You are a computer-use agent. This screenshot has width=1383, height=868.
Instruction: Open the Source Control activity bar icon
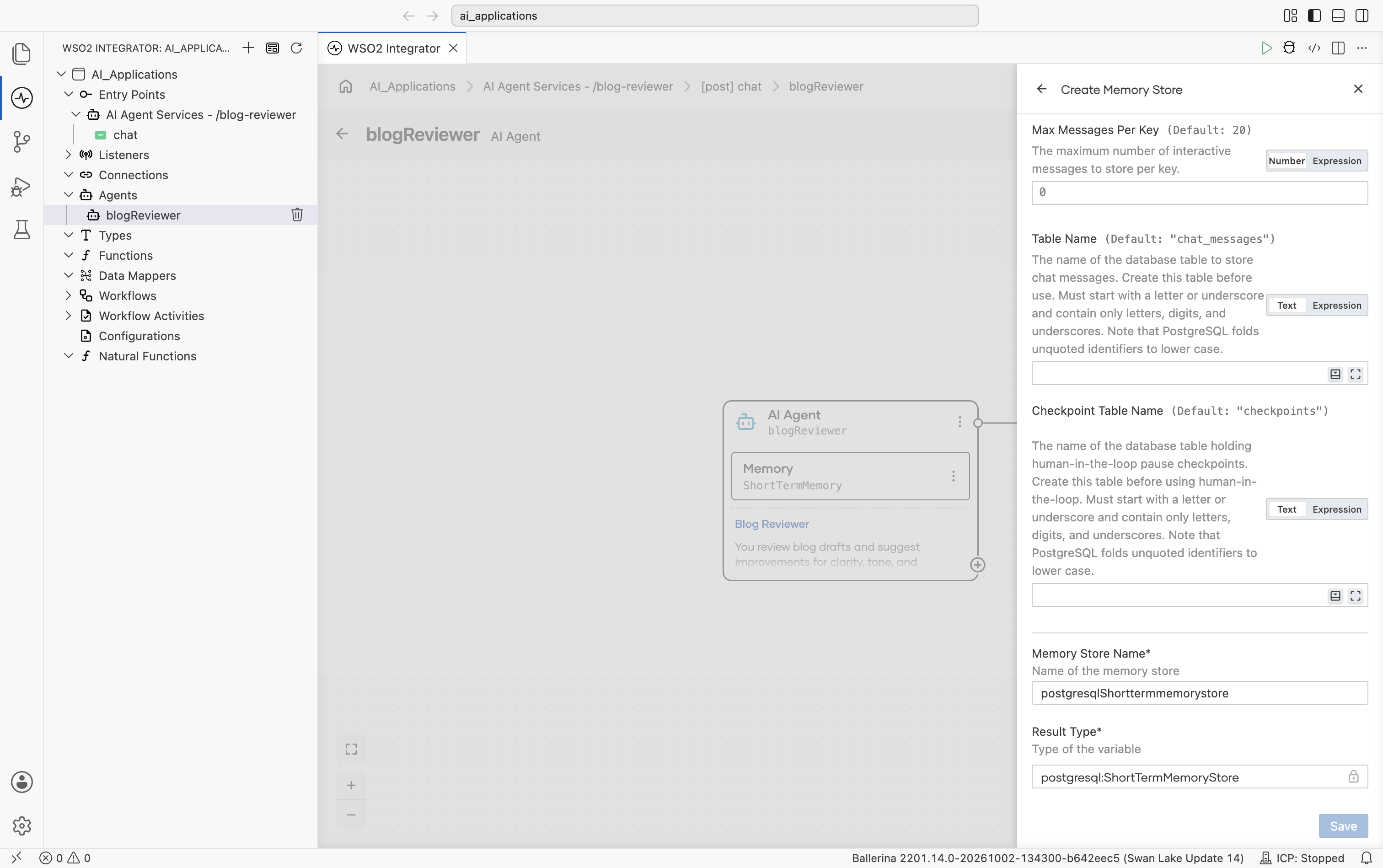point(22,141)
